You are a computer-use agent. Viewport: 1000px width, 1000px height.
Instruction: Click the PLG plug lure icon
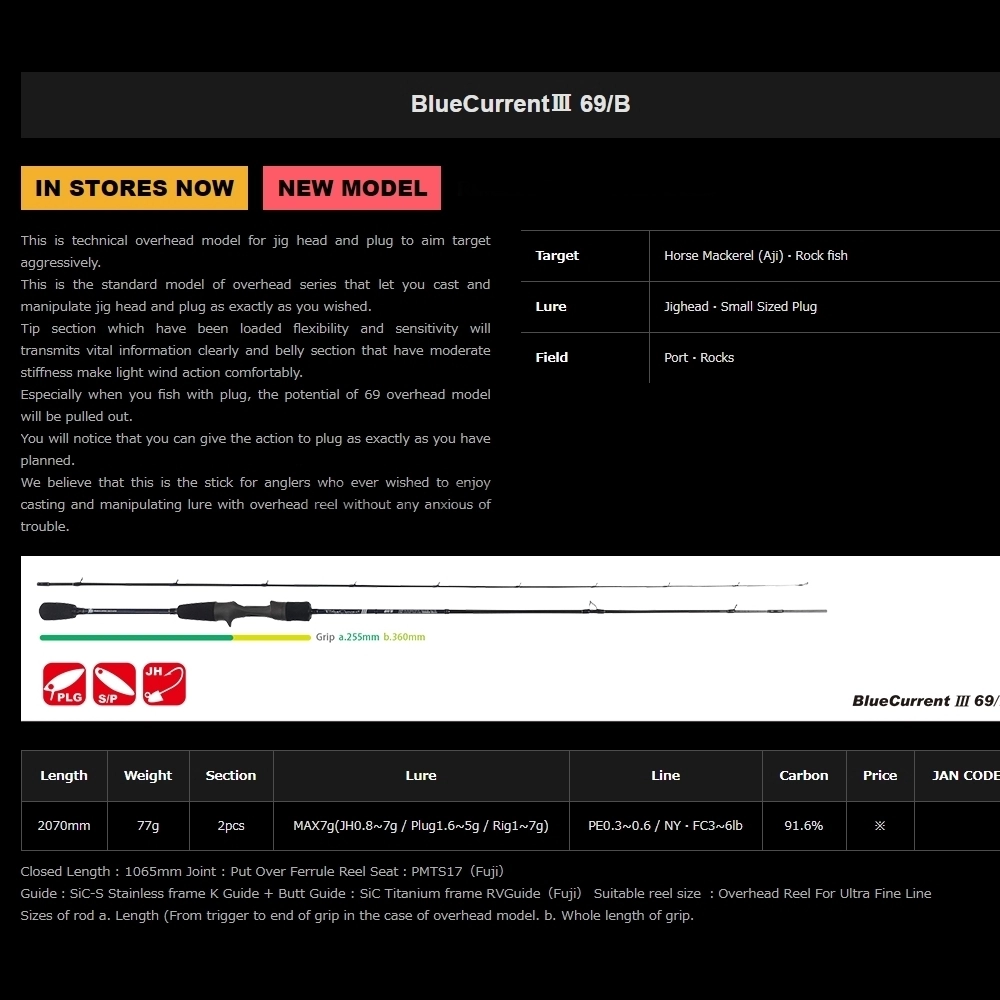64,684
